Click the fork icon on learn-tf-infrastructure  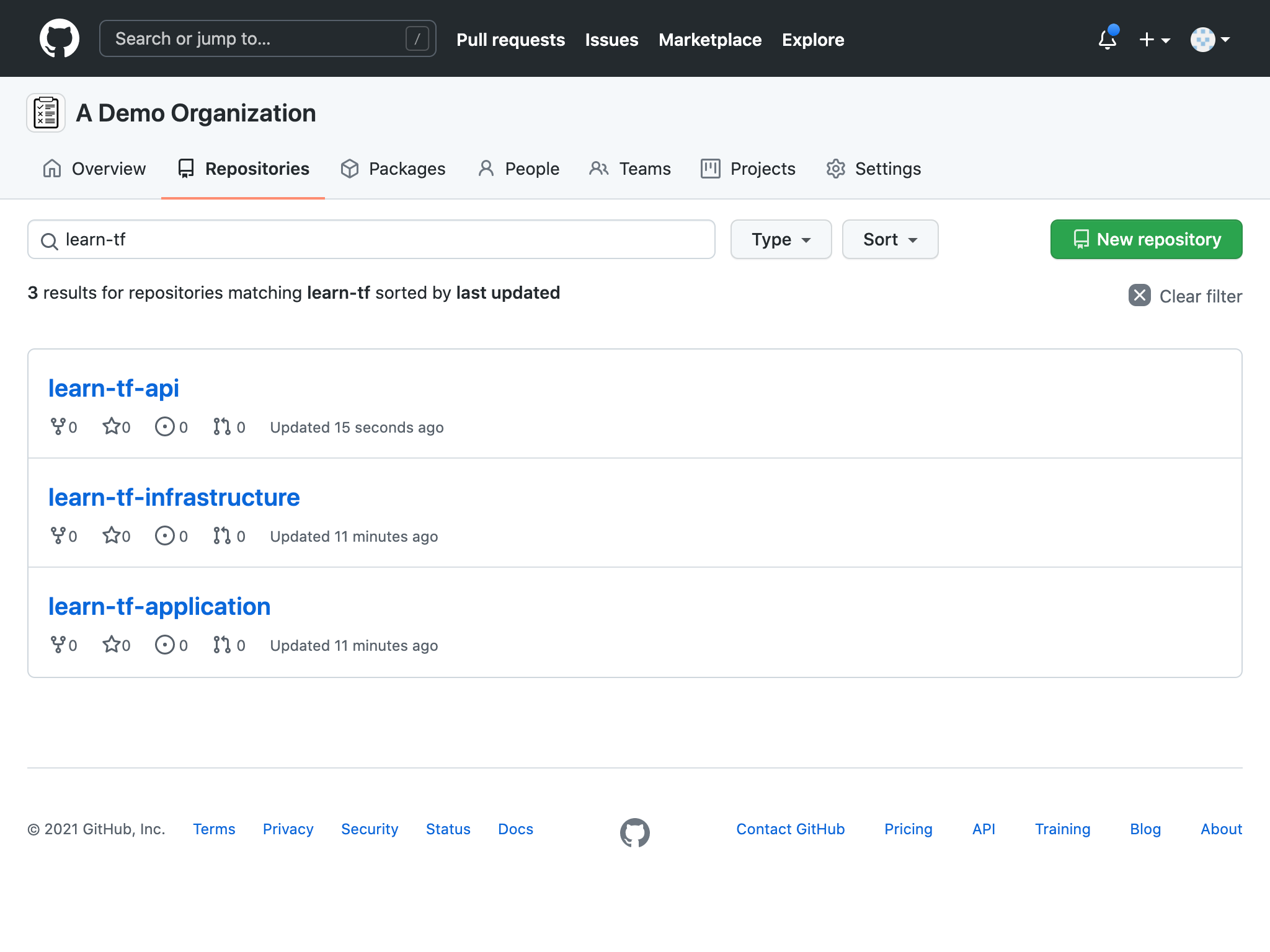[58, 535]
